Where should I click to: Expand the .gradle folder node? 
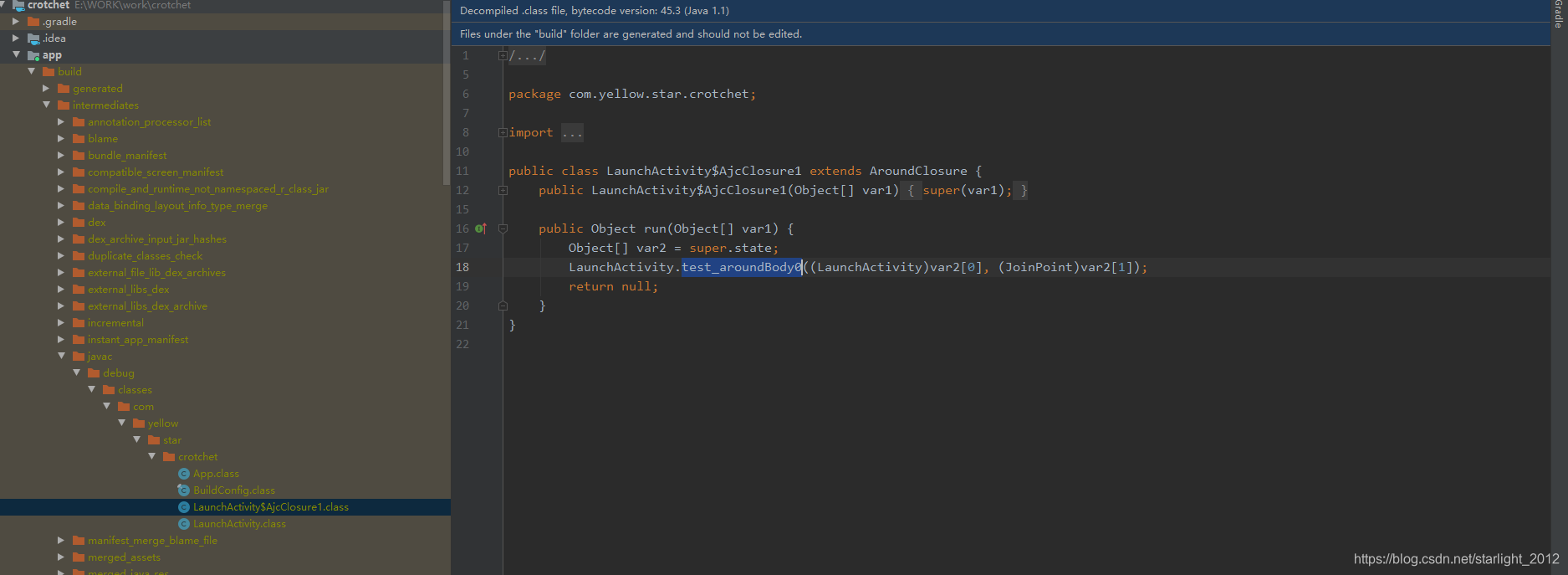point(16,21)
